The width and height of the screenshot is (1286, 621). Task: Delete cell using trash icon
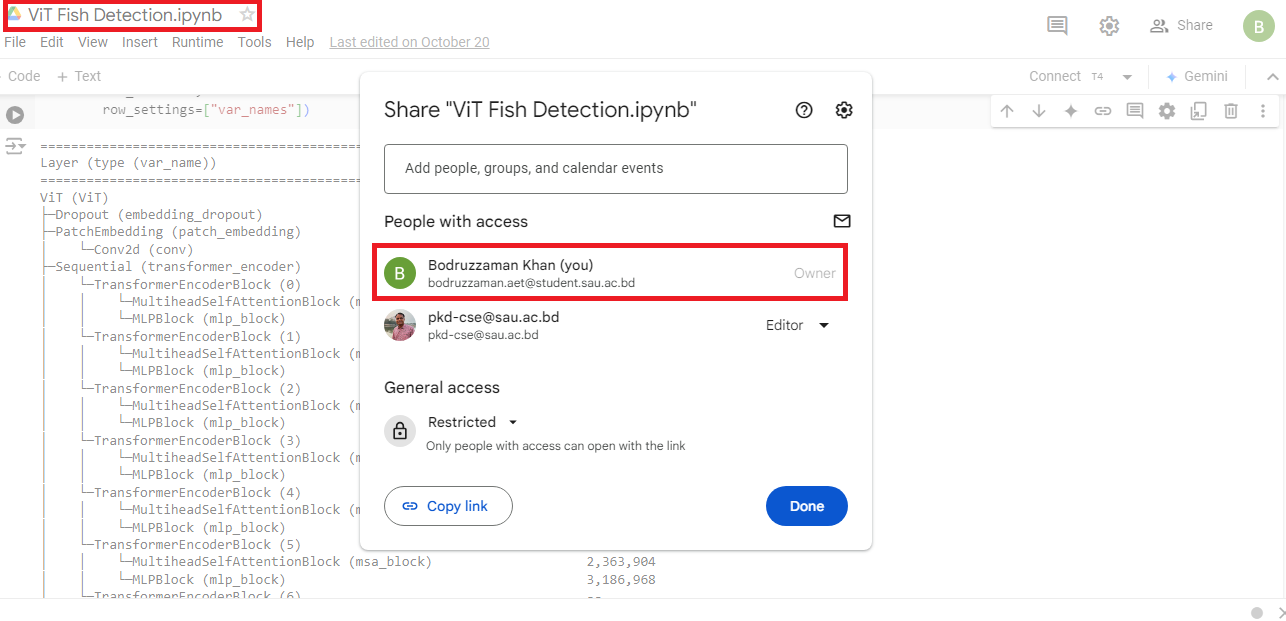pyautogui.click(x=1231, y=111)
